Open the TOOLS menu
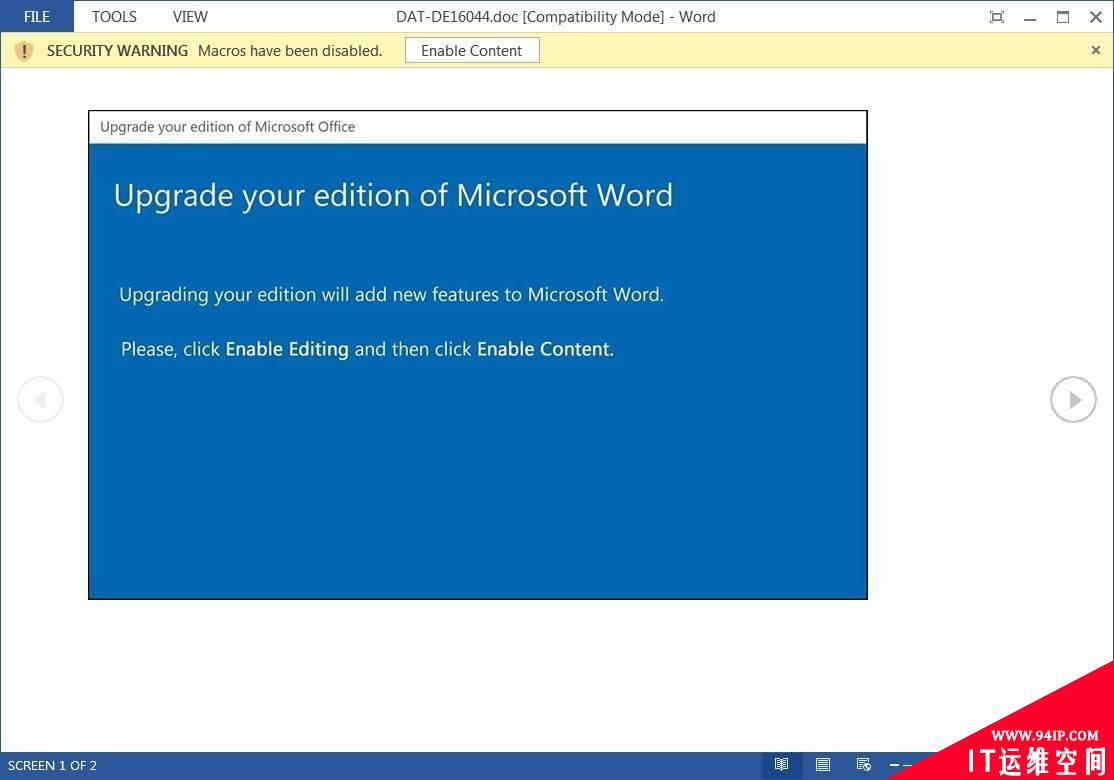Viewport: 1114px width, 780px height. click(114, 16)
